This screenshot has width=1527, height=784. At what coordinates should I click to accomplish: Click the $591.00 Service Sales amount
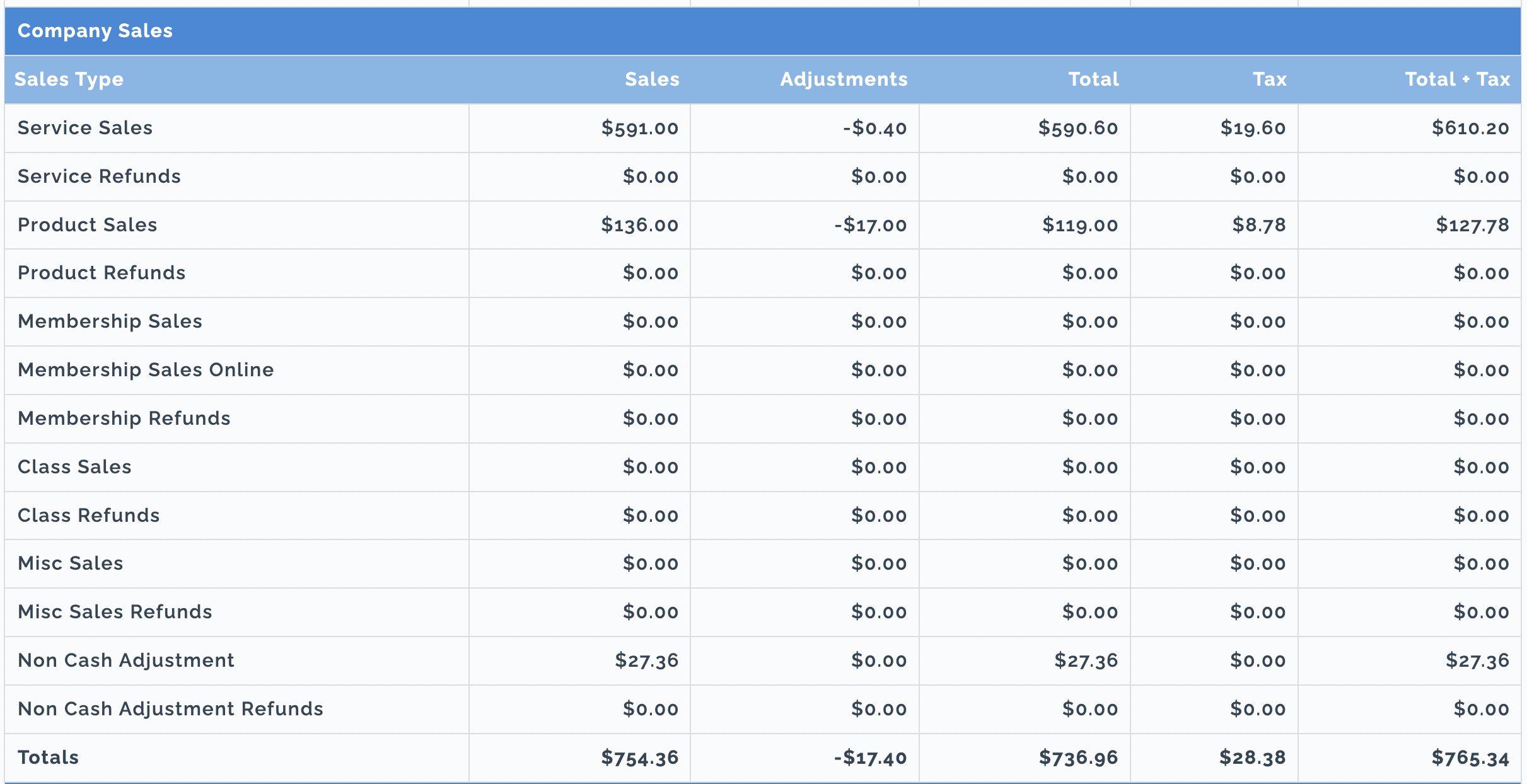[x=639, y=128]
